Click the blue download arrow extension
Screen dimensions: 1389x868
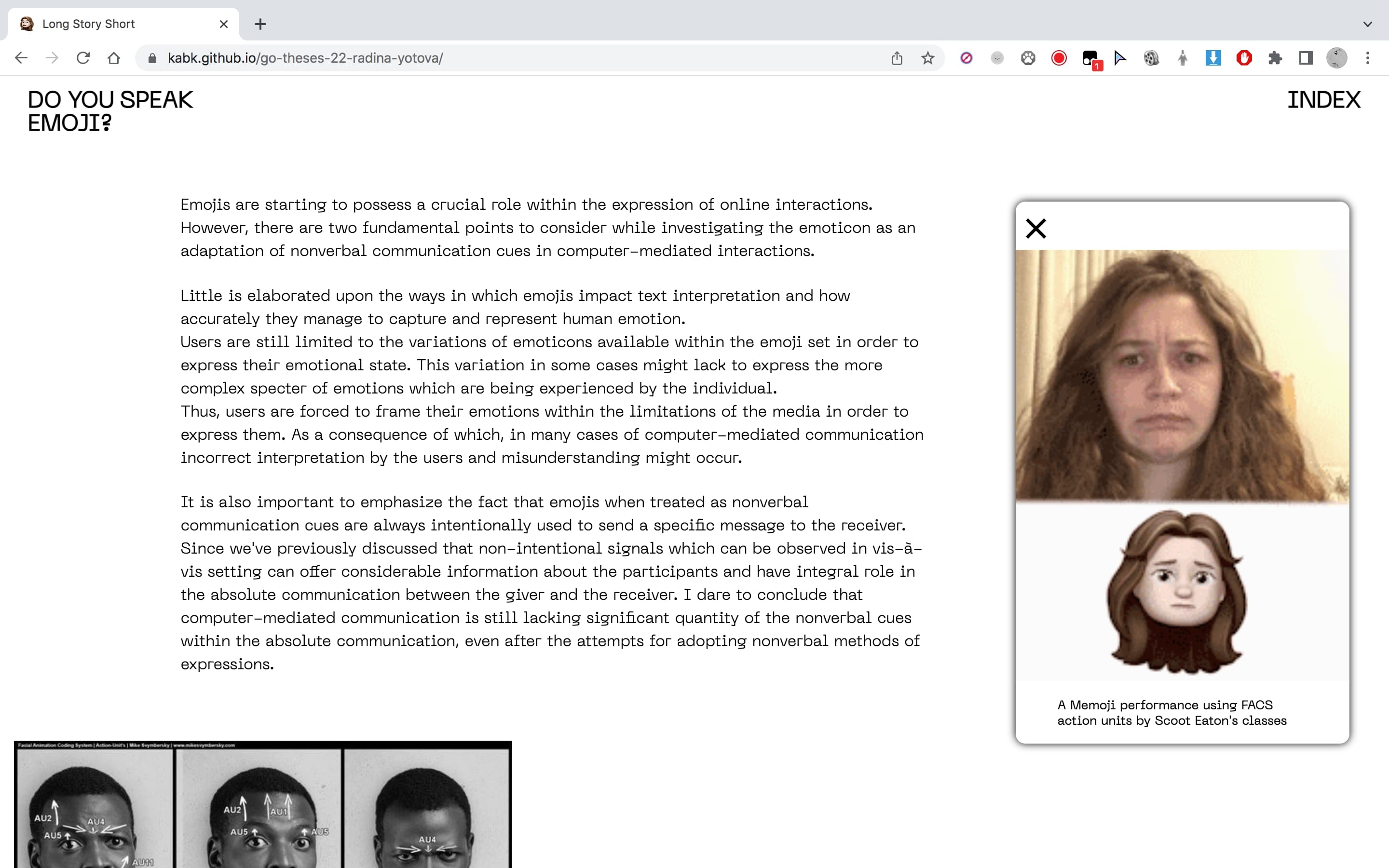[x=1213, y=58]
